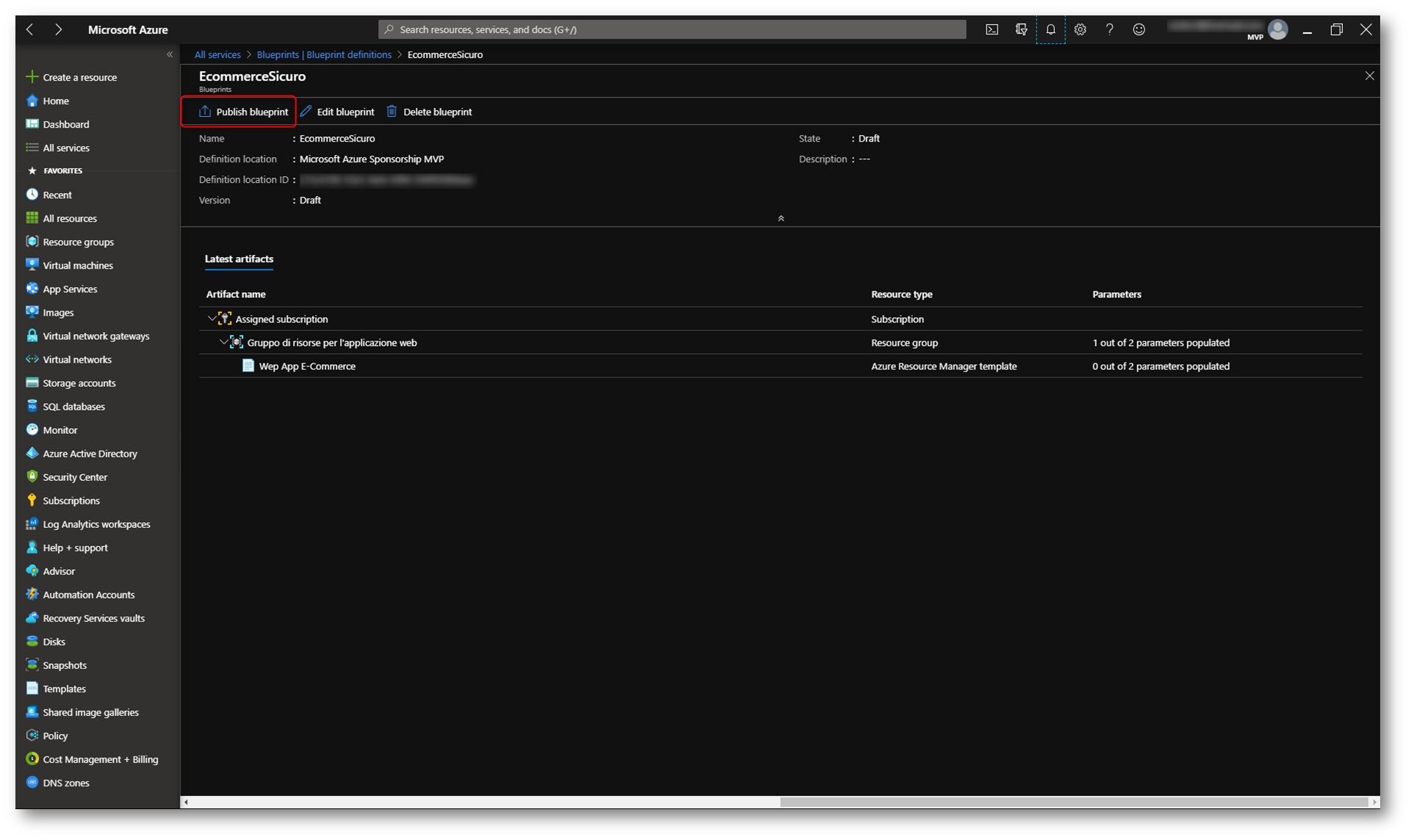This screenshot has width=1411, height=840.
Task: Click '0 out of 2 parameters populated'
Action: point(1161,366)
